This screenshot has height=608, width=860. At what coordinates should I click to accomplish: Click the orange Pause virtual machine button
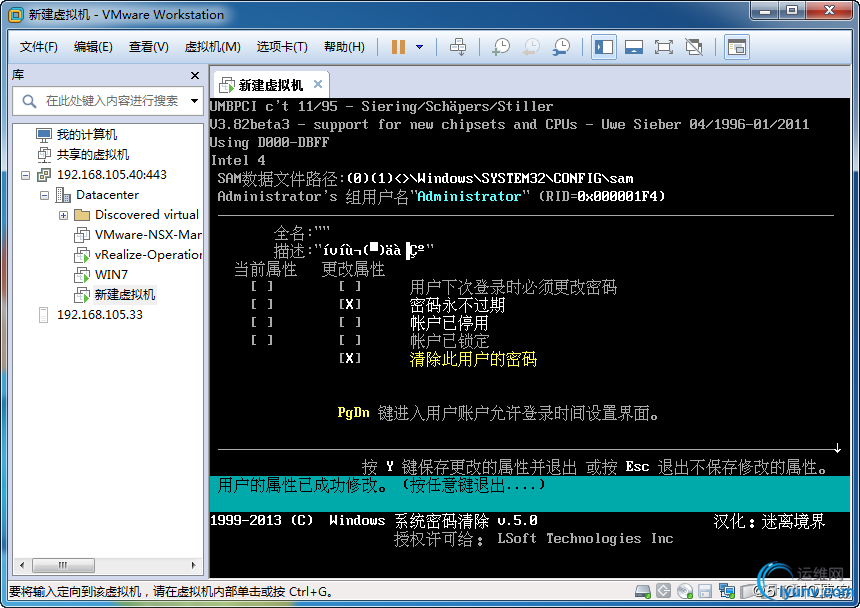(x=398, y=47)
